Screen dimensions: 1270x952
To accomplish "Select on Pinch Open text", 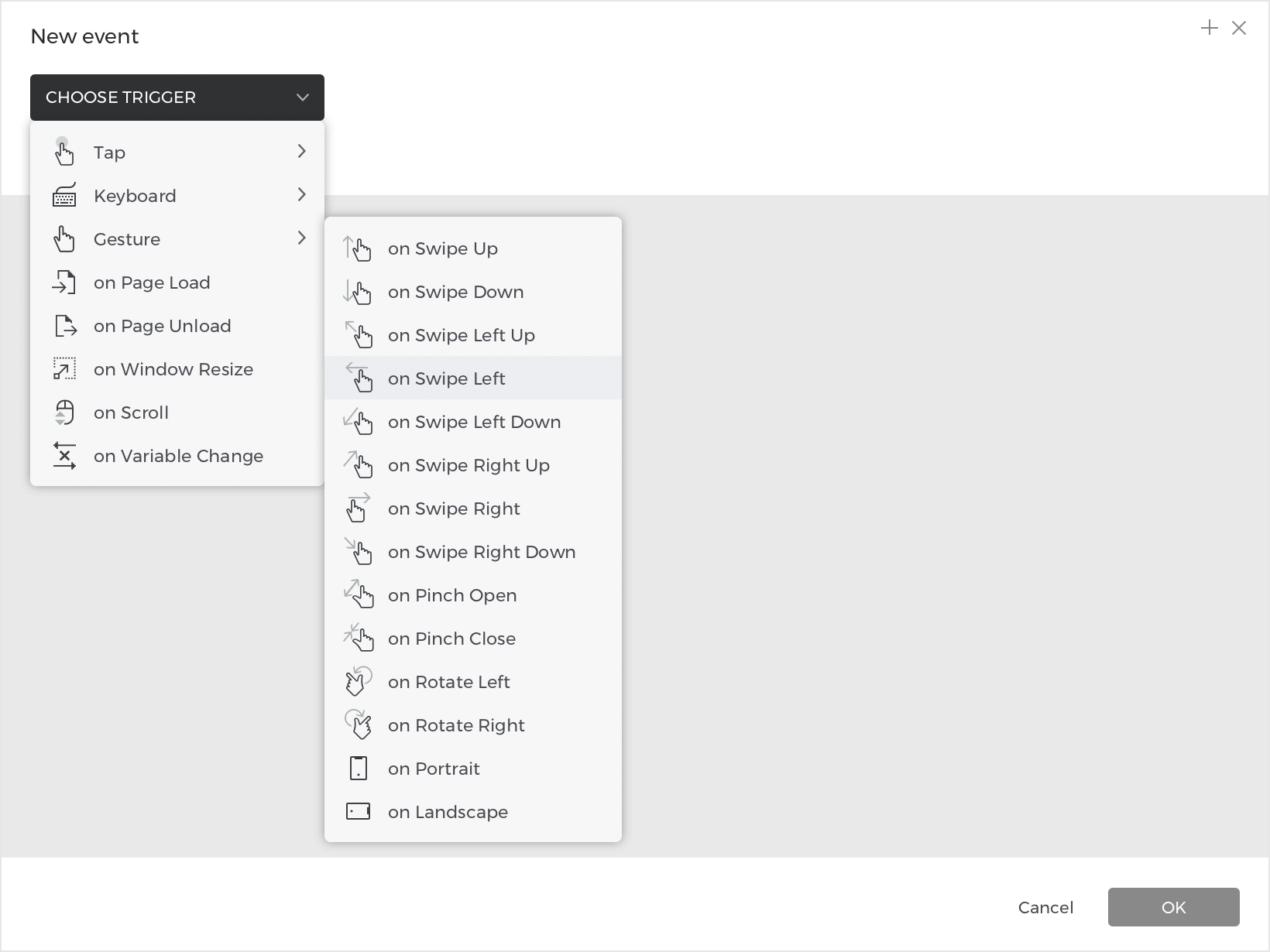I will coord(452,595).
